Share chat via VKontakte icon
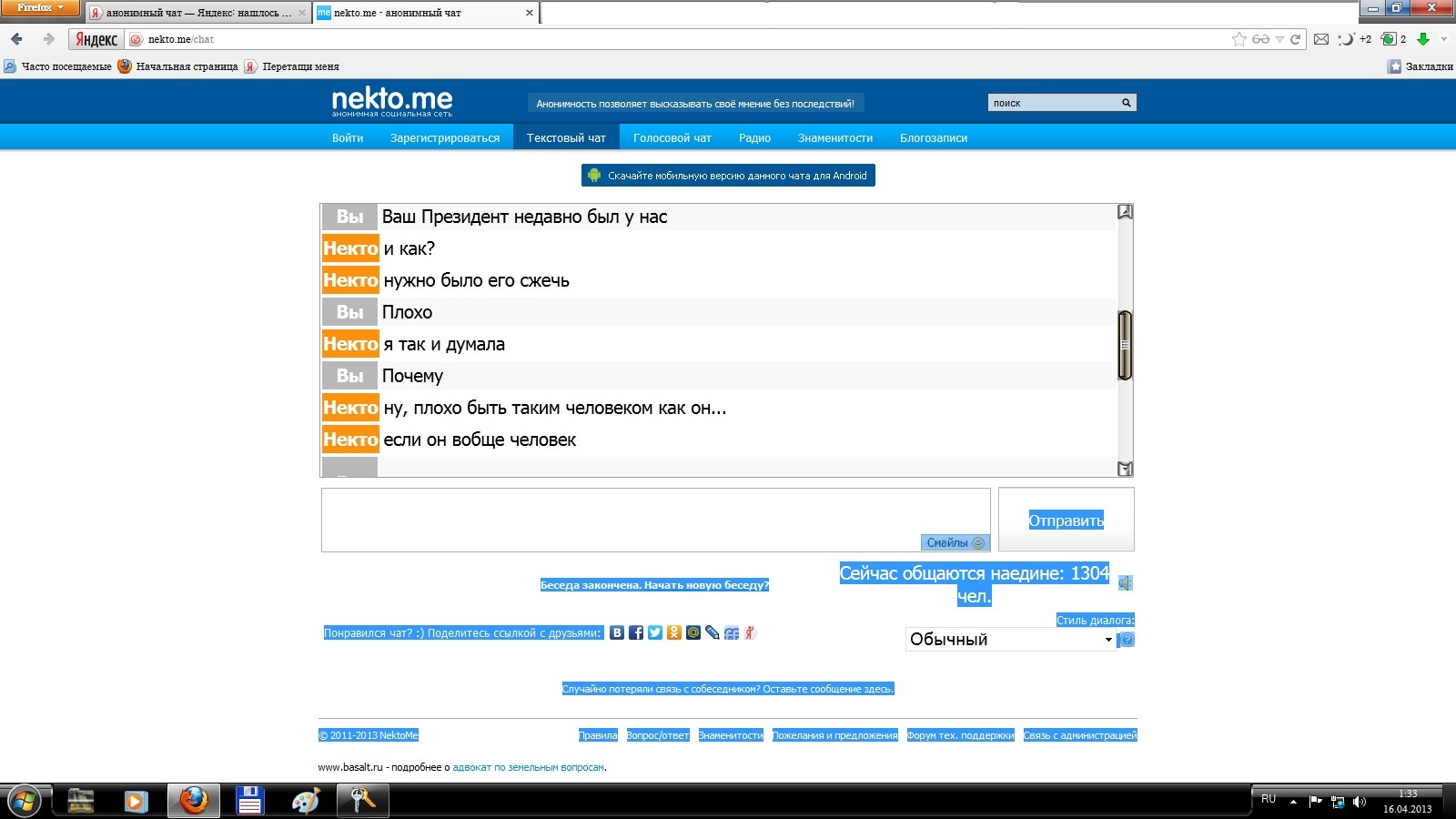The height and width of the screenshot is (819, 1456). (x=617, y=632)
